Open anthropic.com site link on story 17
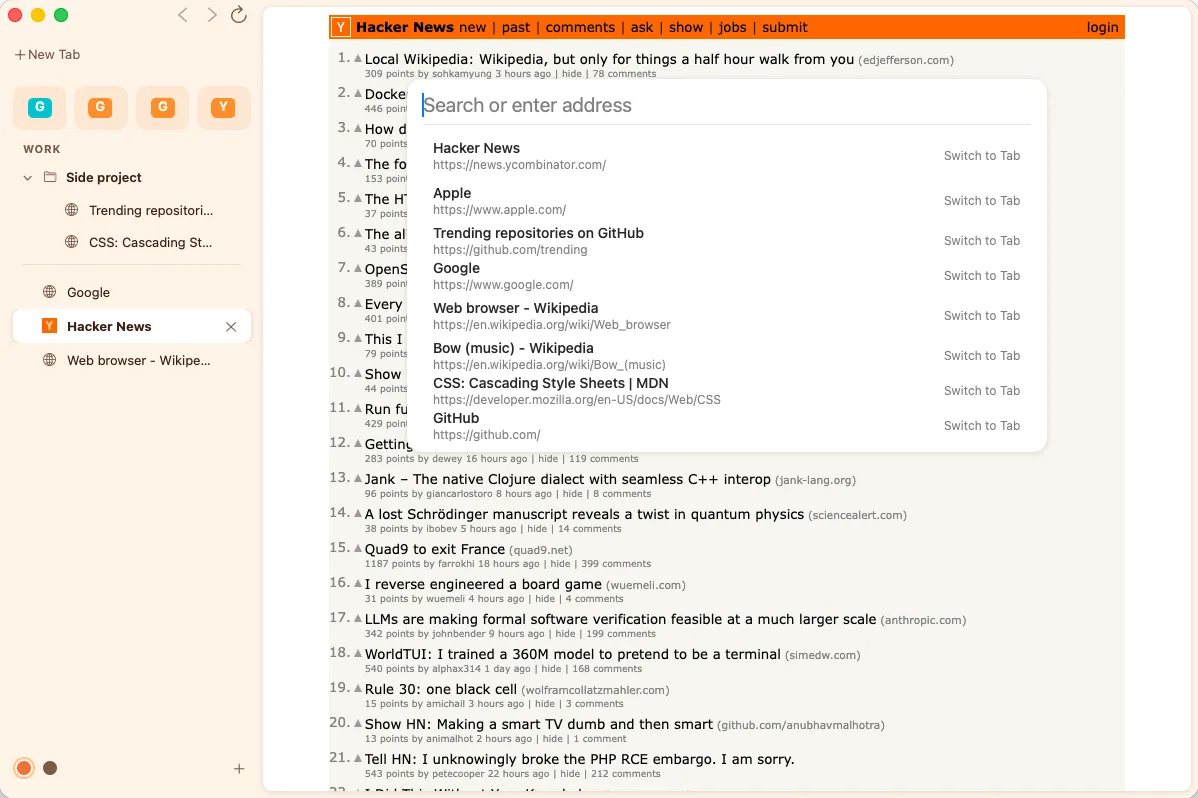The height and width of the screenshot is (798, 1198). (923, 621)
